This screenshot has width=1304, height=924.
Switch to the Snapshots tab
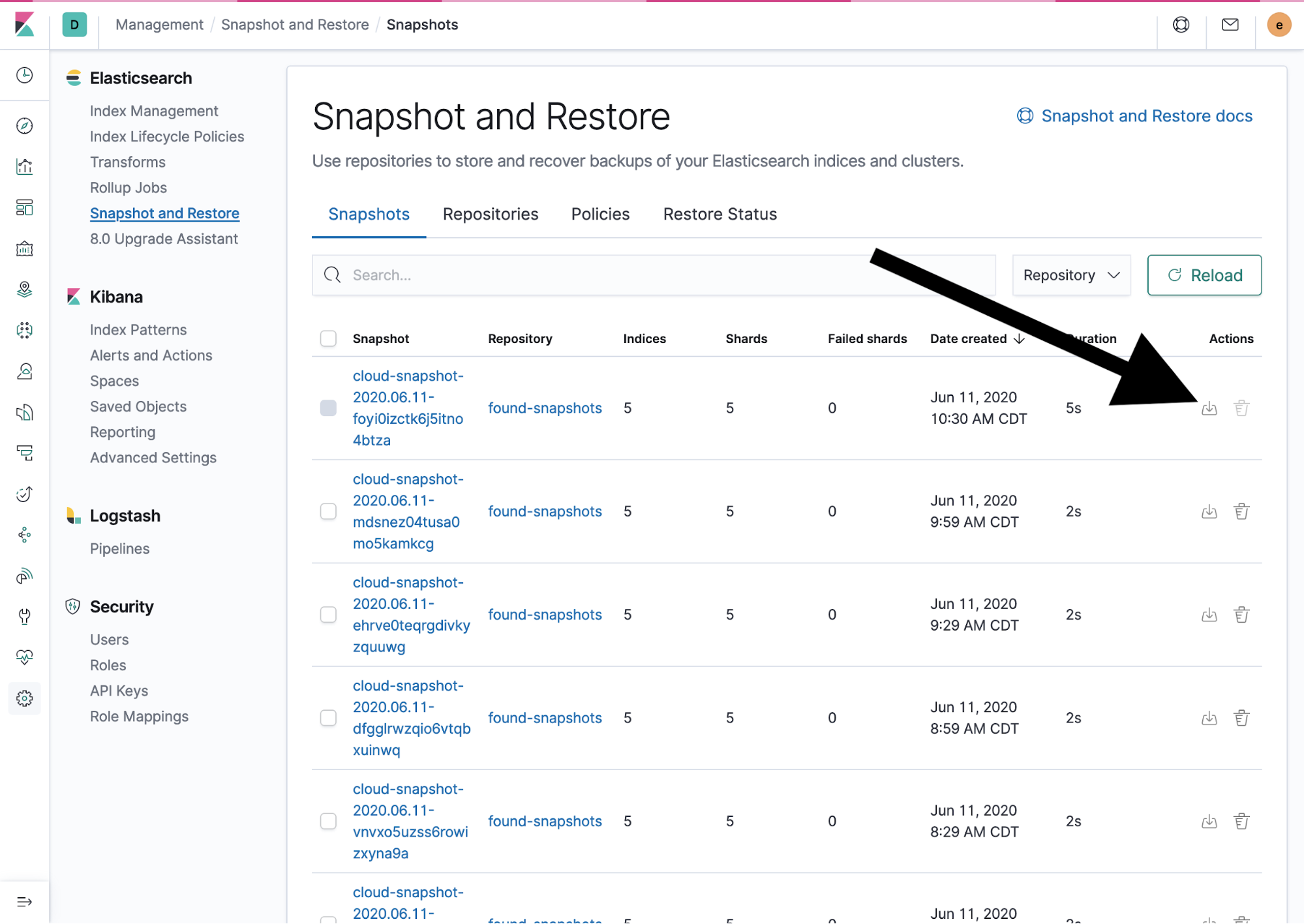[x=369, y=215]
